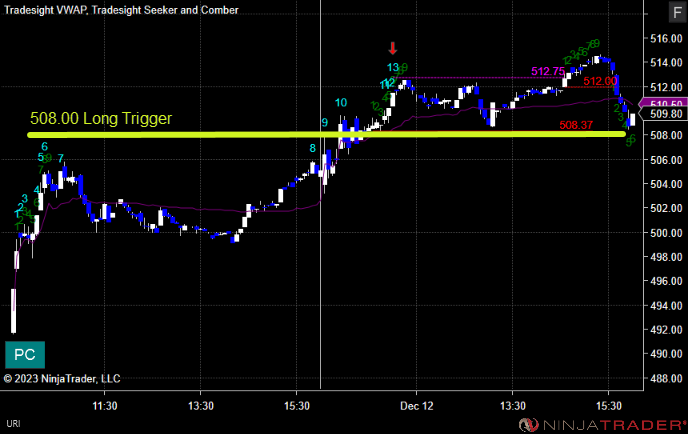
Task: Click the F button in top-right corner
Action: (x=677, y=12)
